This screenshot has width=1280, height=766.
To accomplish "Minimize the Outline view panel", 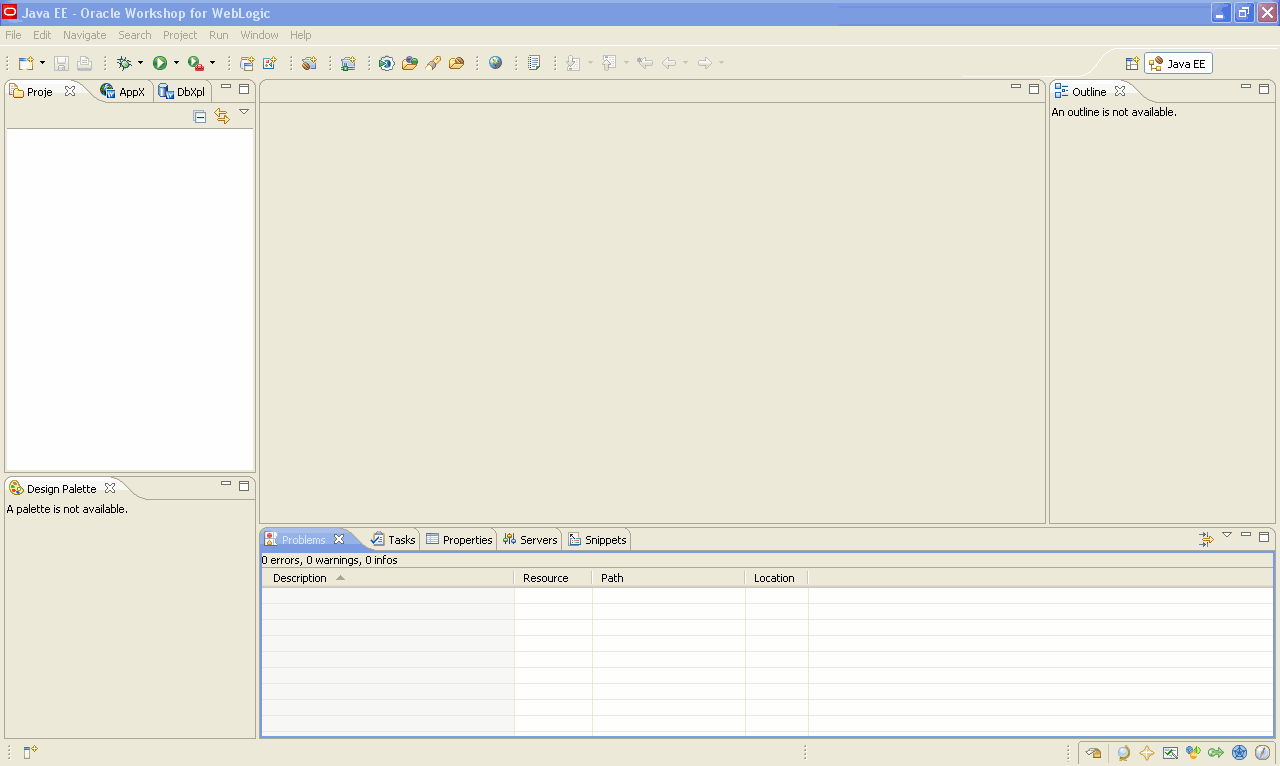I will (1246, 87).
